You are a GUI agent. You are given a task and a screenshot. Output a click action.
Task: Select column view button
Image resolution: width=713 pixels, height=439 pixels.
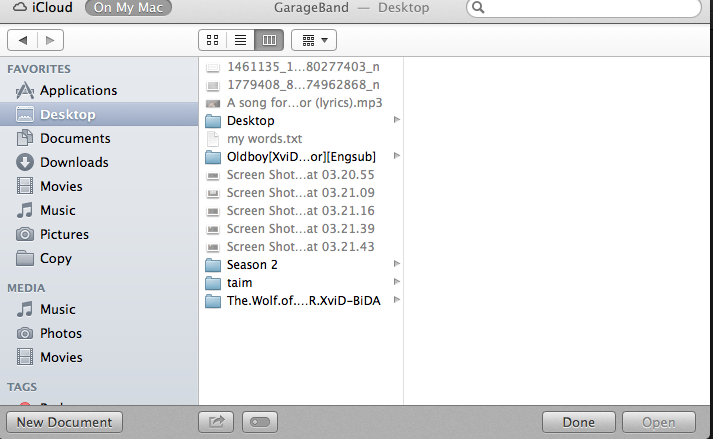pyautogui.click(x=269, y=40)
